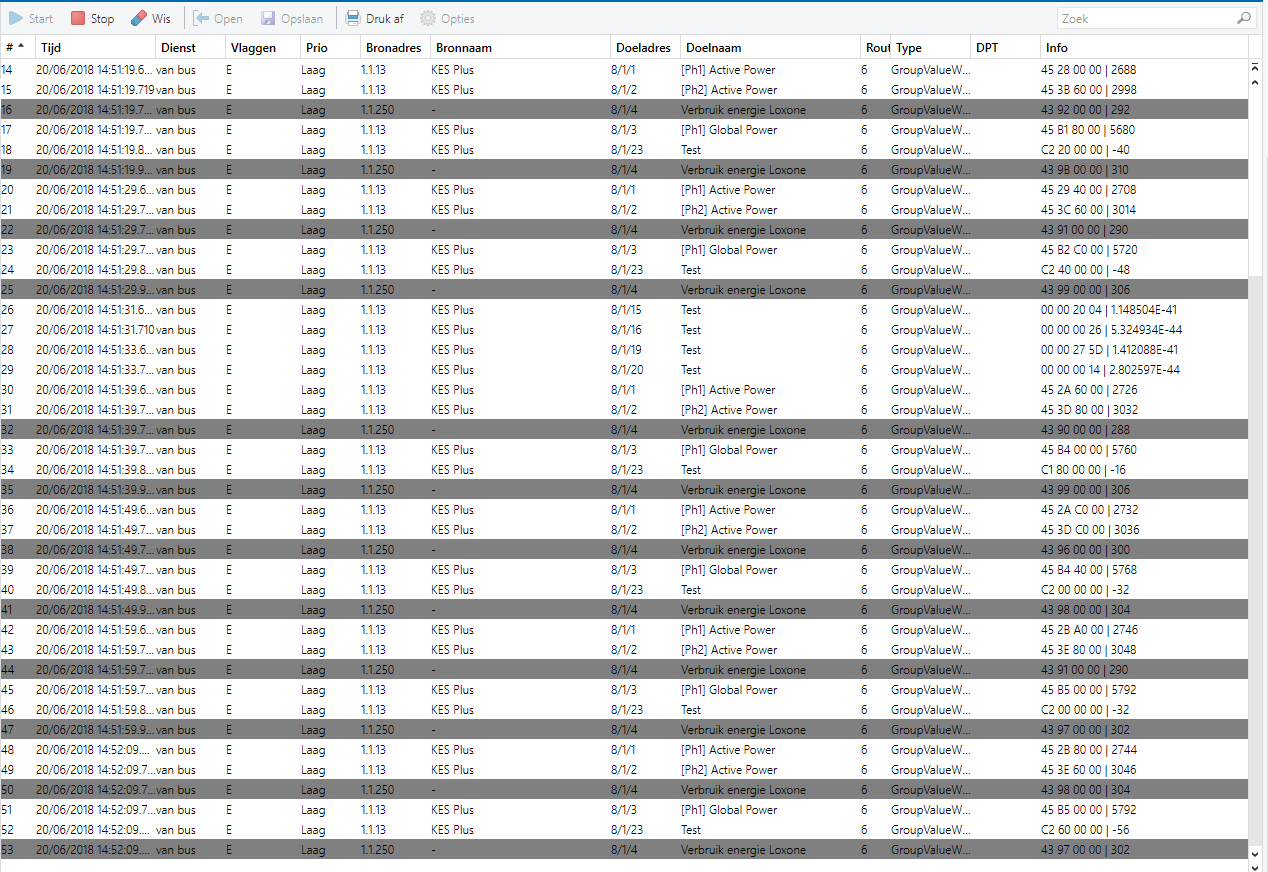Viewport: 1268px width, 872px height.
Task: Select the Info value 'C2 40 00 00 | -48'
Action: tap(1085, 270)
